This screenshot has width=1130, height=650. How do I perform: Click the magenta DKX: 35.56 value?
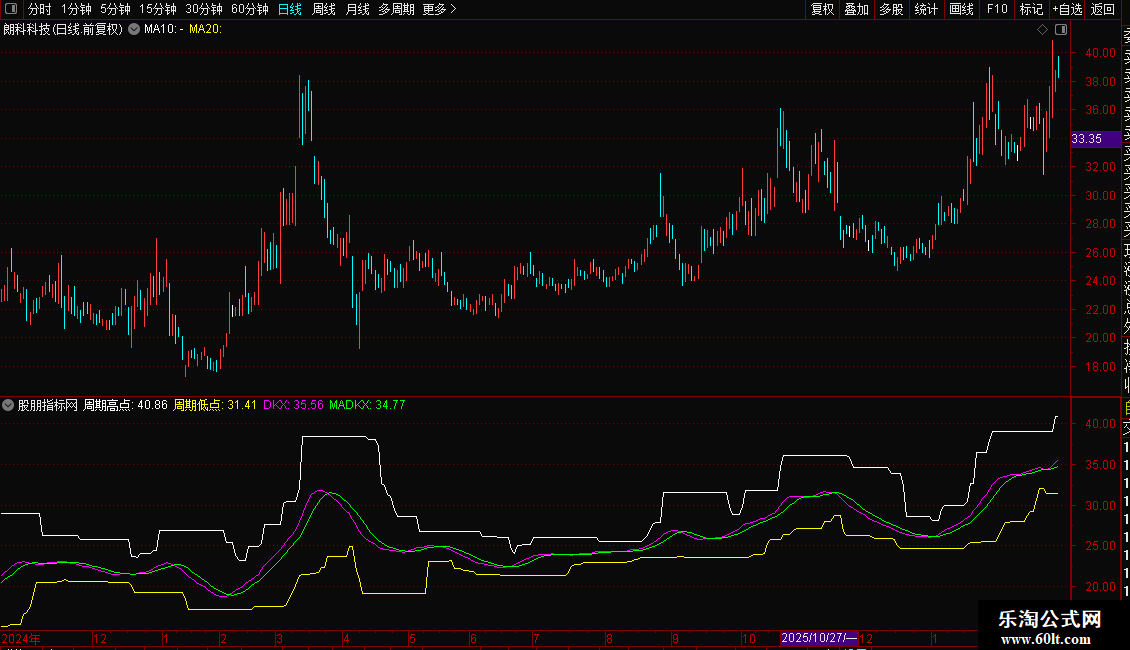point(293,405)
